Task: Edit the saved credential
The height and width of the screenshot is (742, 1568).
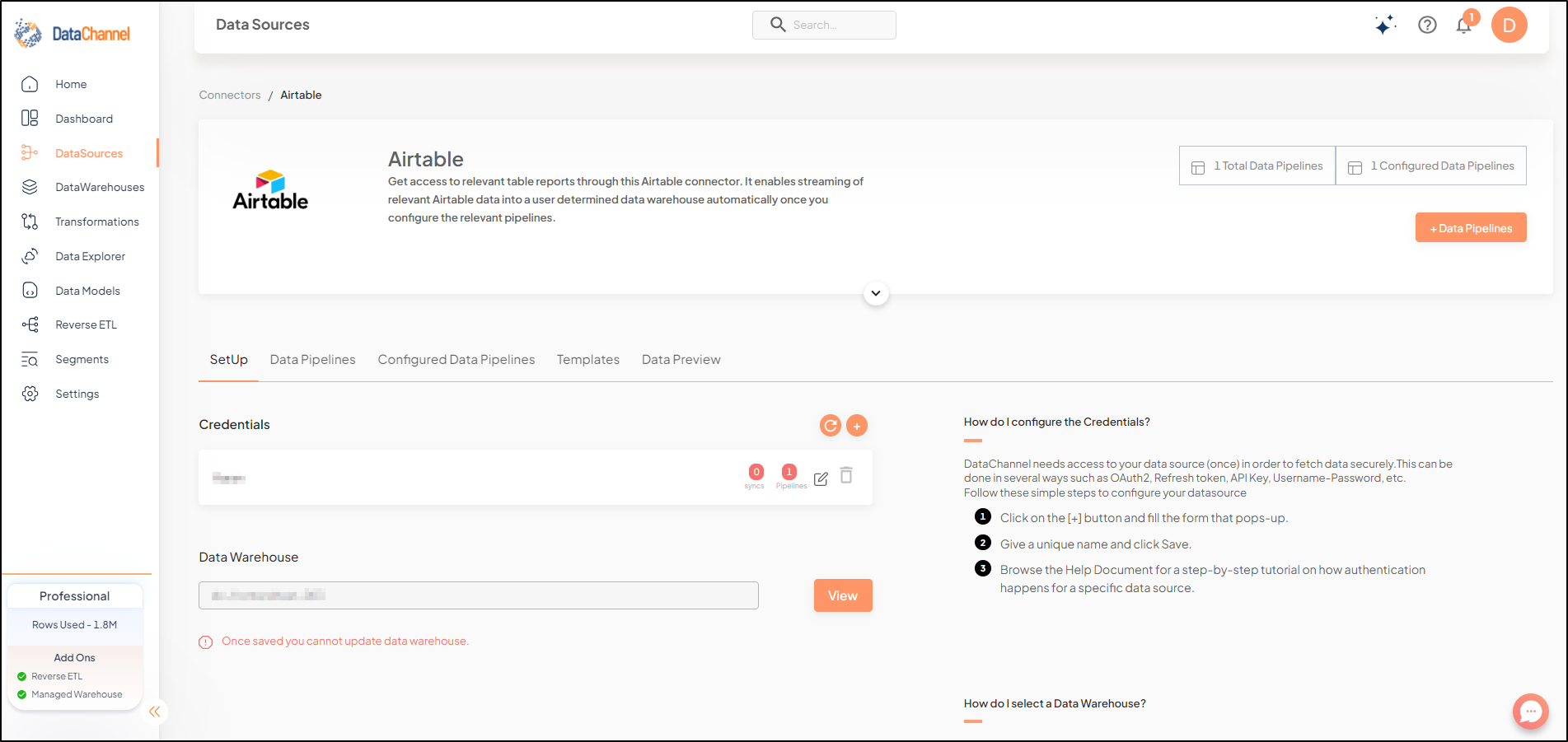Action: click(x=821, y=478)
